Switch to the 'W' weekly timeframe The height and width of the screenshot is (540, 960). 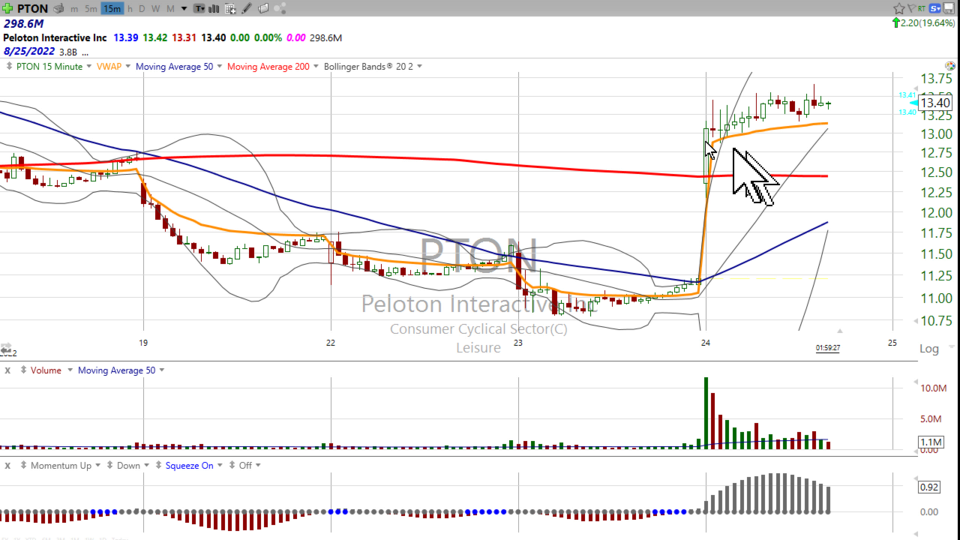tap(156, 9)
